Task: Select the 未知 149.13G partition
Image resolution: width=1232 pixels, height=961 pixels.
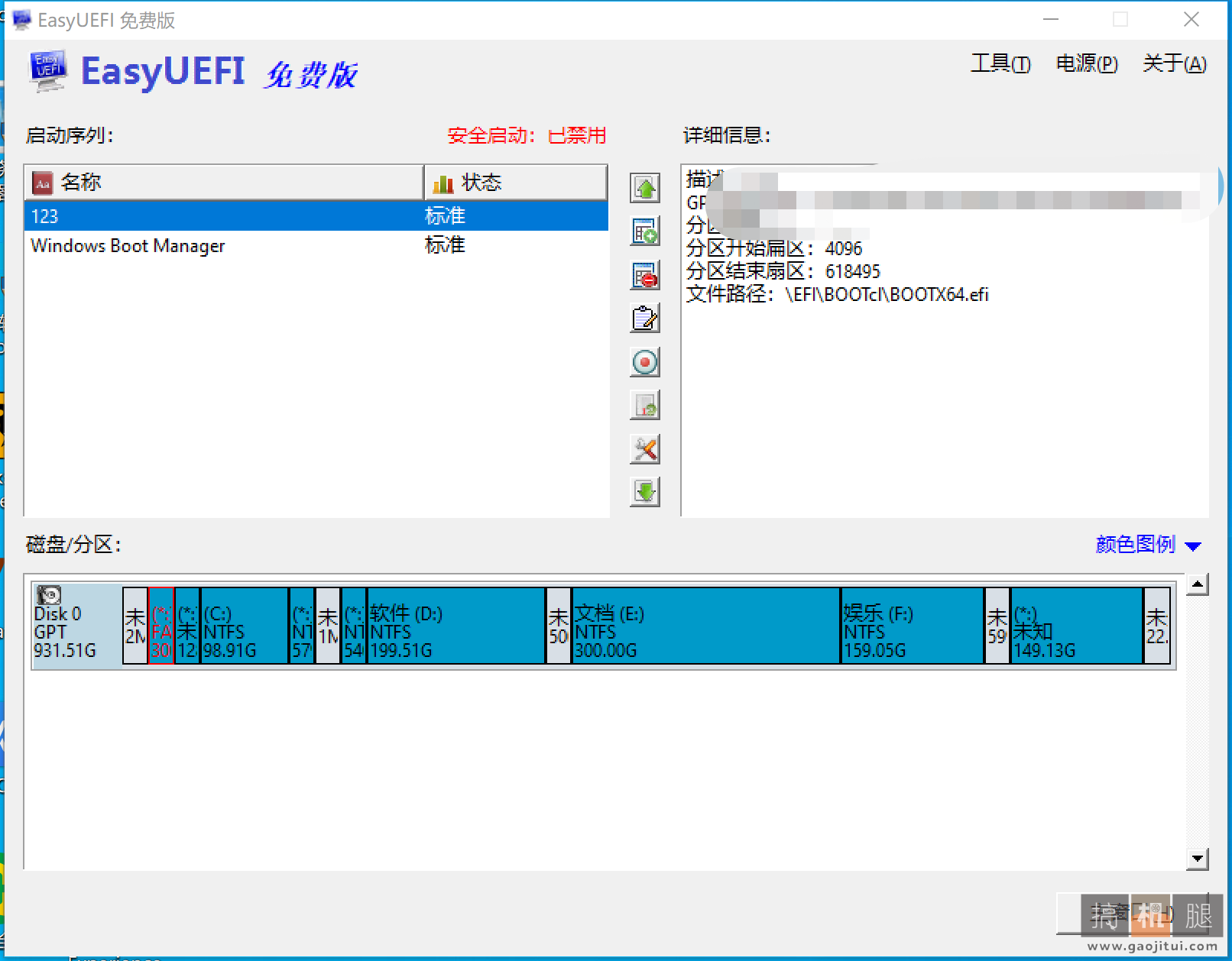Action: [x=1076, y=626]
